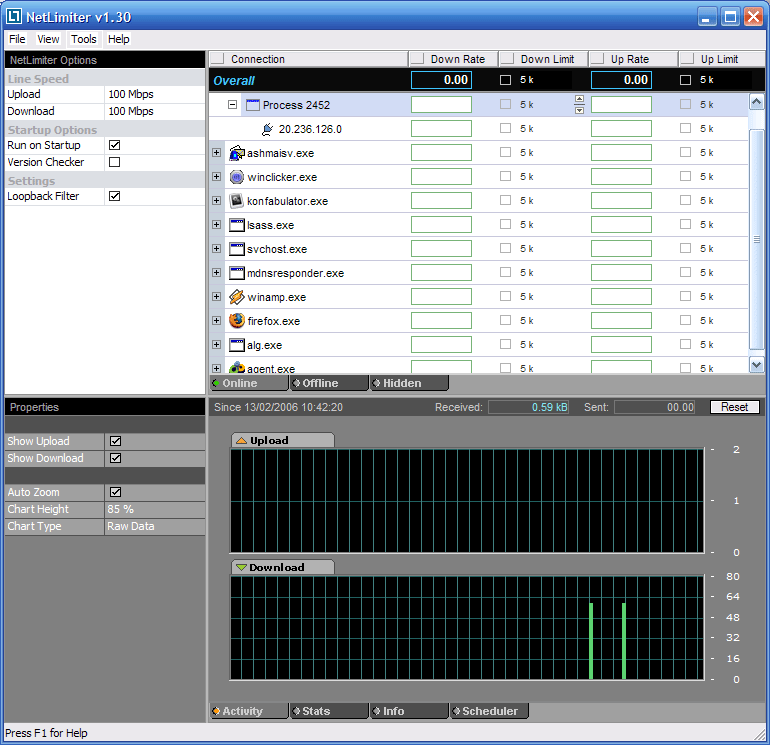Screen dimensions: 770x745
Task: Switch to the Offline tab
Action: click(x=329, y=383)
